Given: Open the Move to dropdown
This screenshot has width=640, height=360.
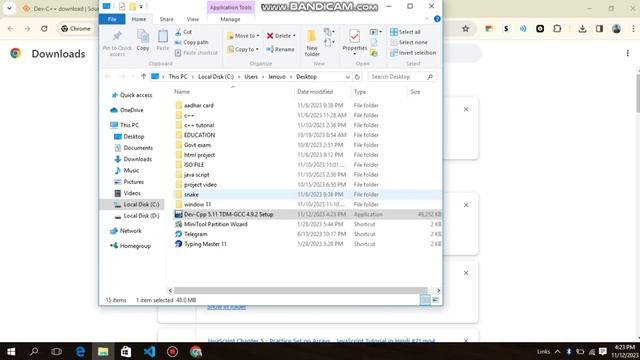Looking at the screenshot, I should pos(243,36).
